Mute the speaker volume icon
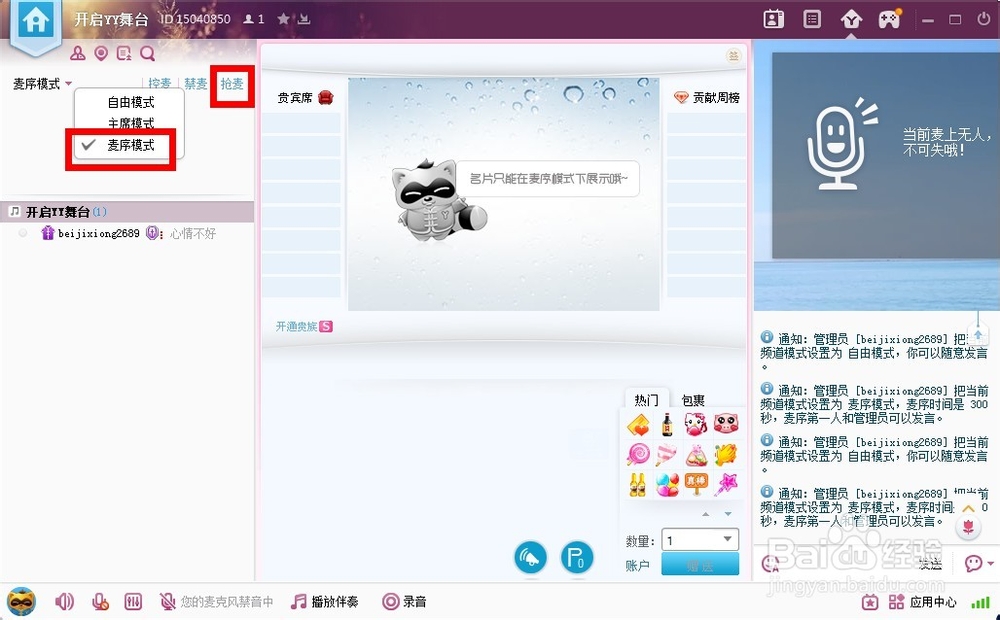 tap(63, 601)
